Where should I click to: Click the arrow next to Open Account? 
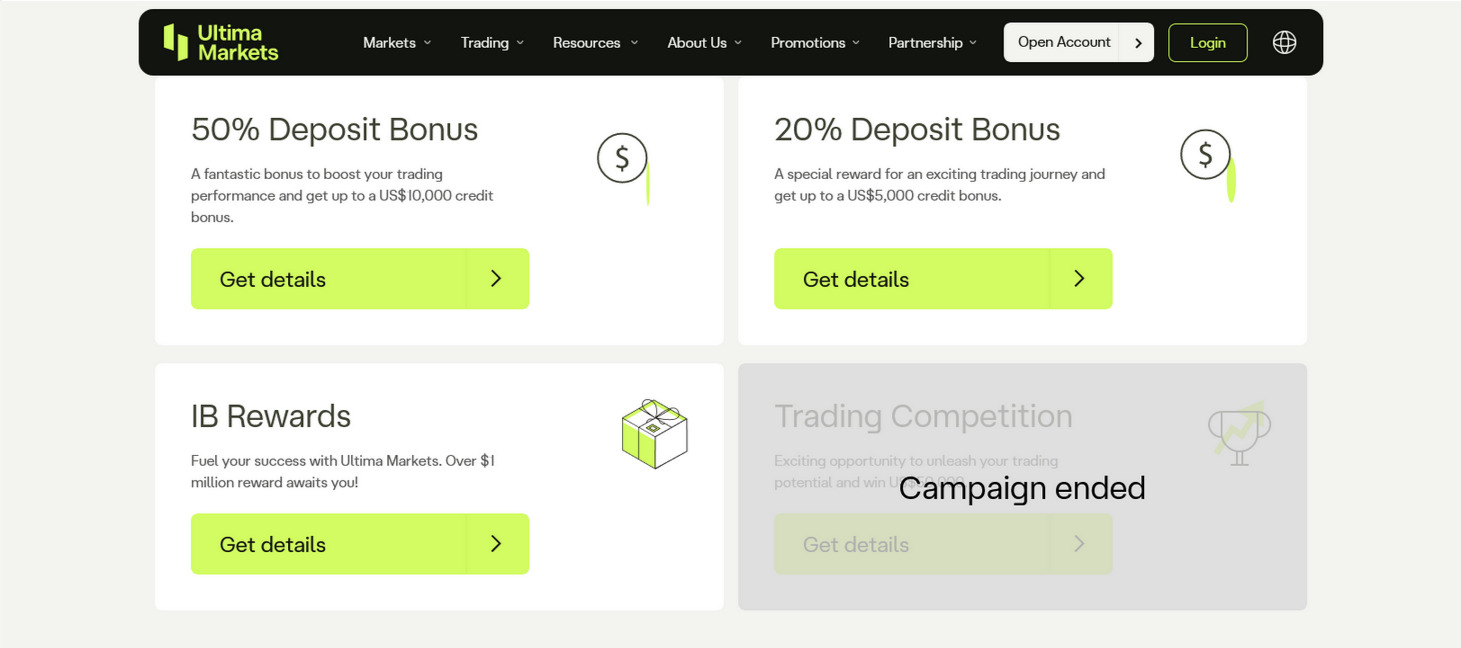[x=1138, y=43]
